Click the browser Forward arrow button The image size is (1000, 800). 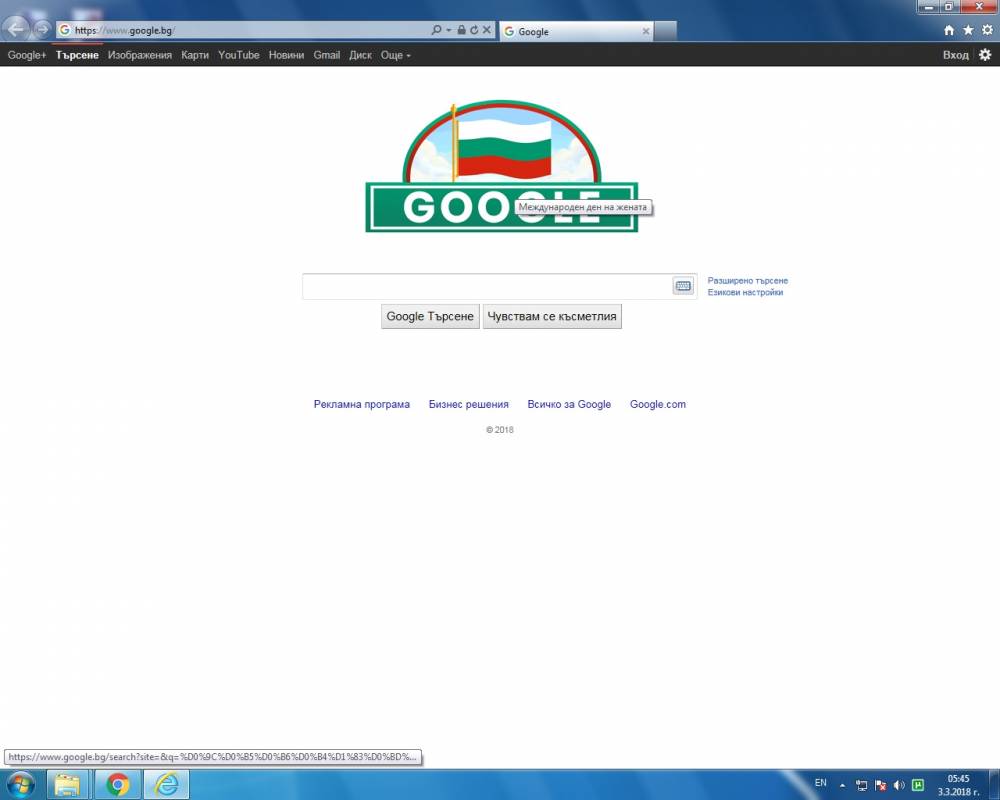click(x=41, y=29)
